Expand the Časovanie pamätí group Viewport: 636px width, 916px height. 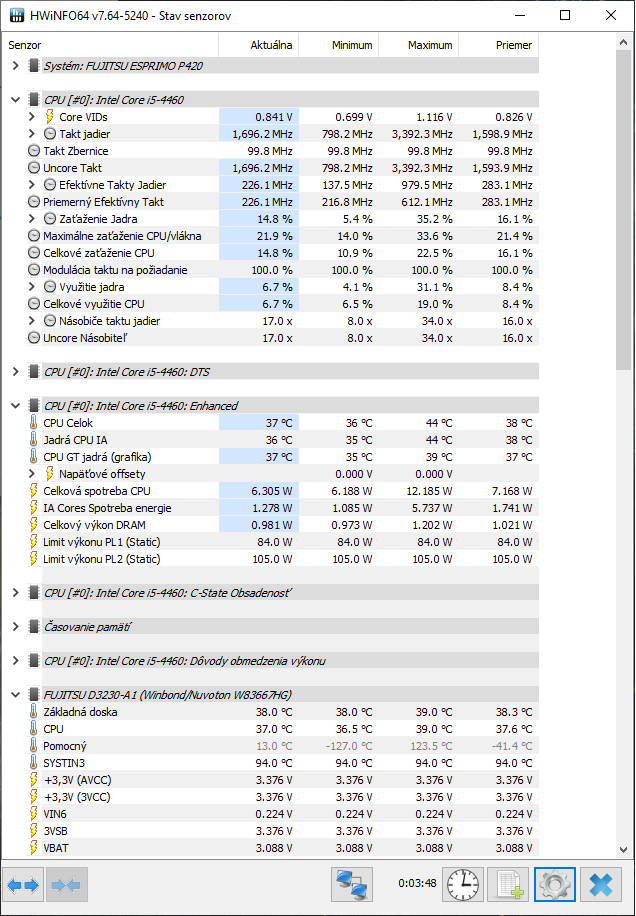pyautogui.click(x=16, y=627)
